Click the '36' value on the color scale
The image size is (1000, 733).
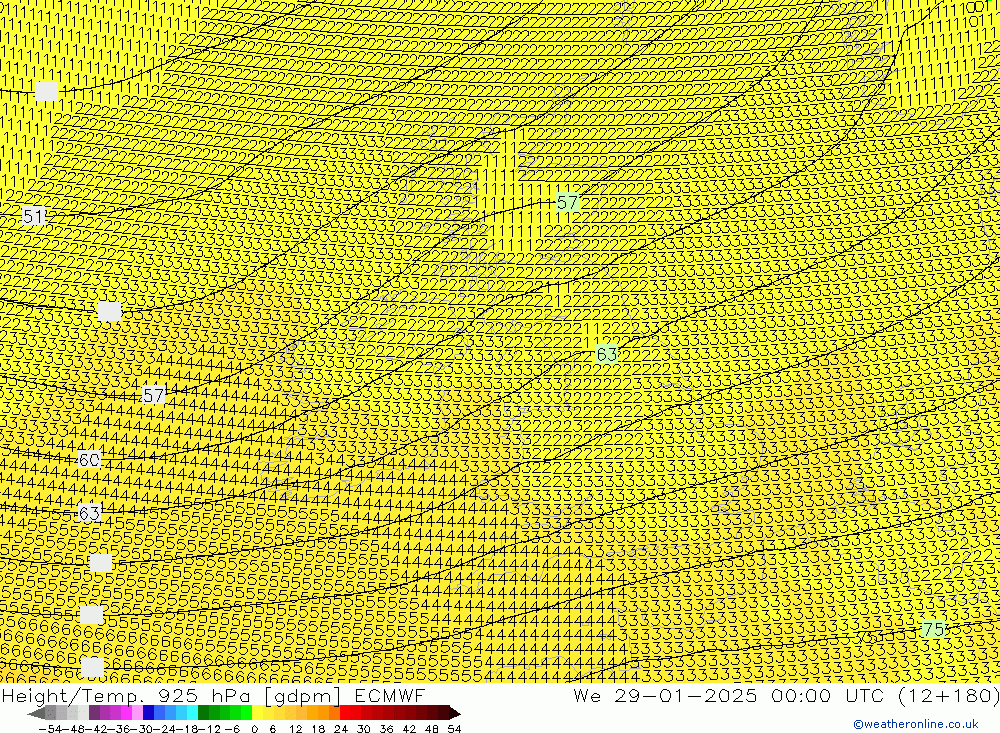click(386, 729)
